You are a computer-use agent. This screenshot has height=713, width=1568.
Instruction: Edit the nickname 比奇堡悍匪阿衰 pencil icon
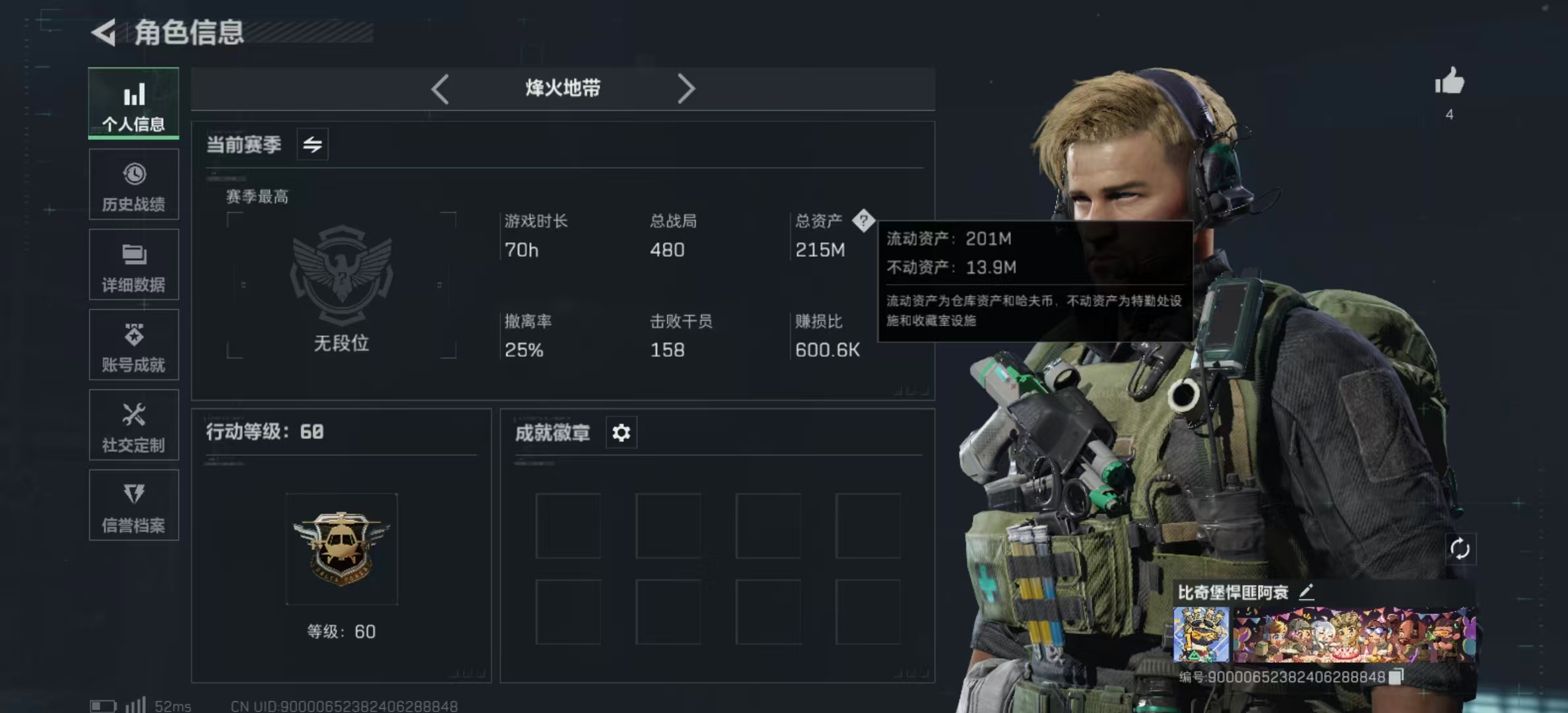[1306, 592]
